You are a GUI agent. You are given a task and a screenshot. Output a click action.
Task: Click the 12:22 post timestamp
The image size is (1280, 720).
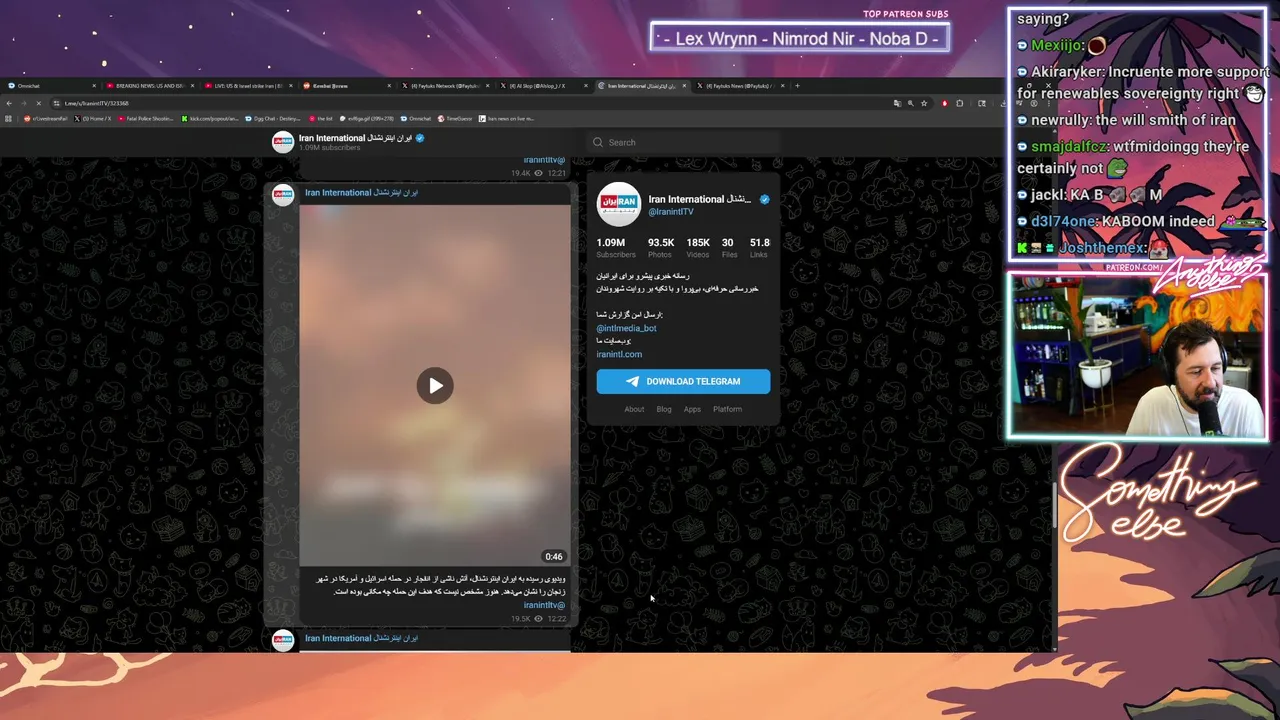pos(557,619)
